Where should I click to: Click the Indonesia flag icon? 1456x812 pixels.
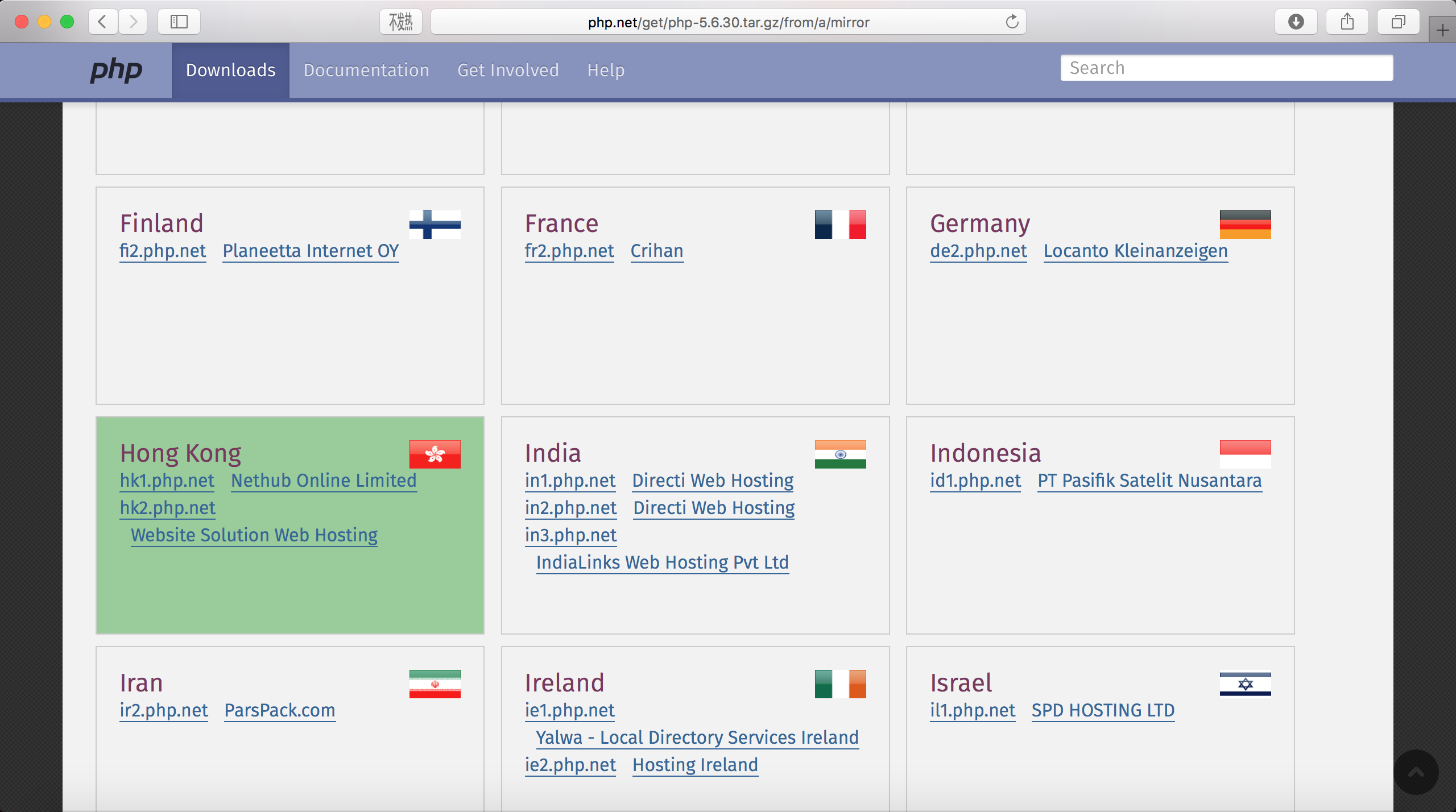pyautogui.click(x=1245, y=454)
